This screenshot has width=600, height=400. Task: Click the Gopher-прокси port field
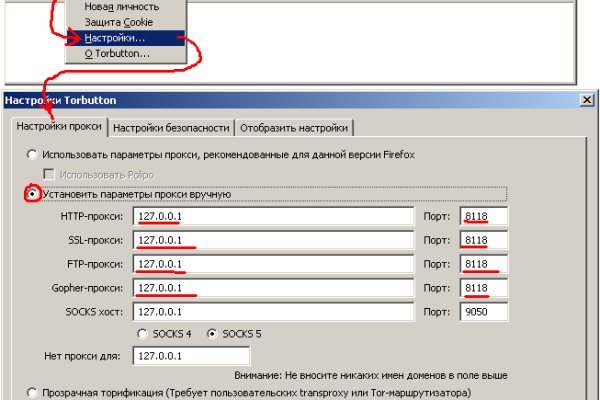tap(483, 288)
